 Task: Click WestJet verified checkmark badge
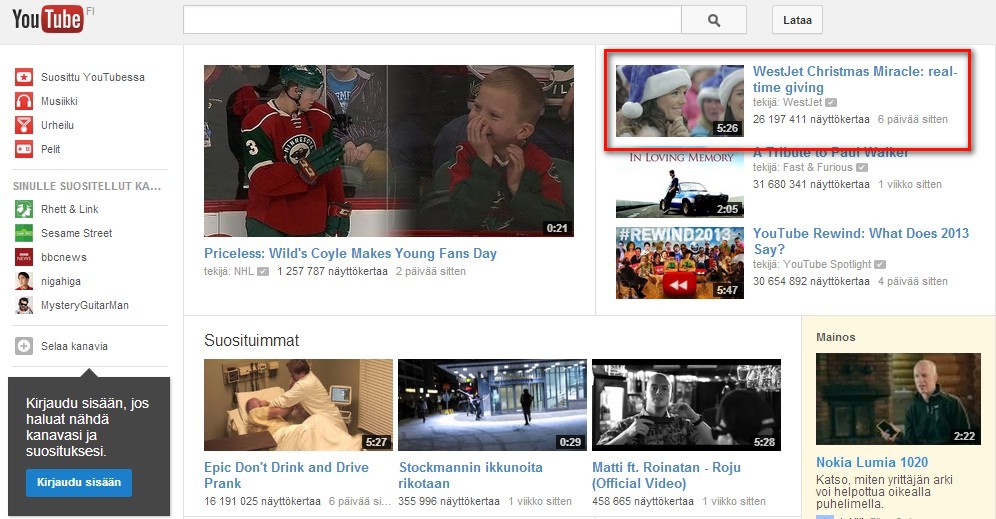pyautogui.click(x=831, y=102)
